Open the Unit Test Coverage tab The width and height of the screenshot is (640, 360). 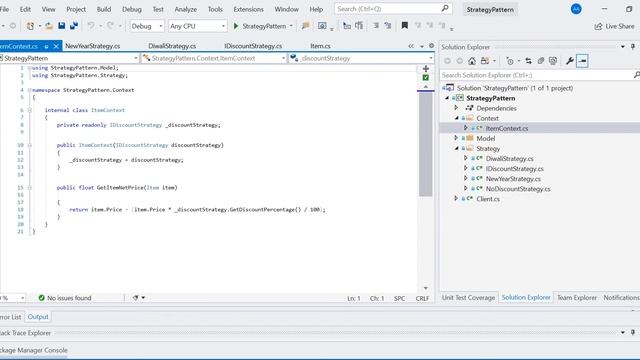click(x=468, y=298)
